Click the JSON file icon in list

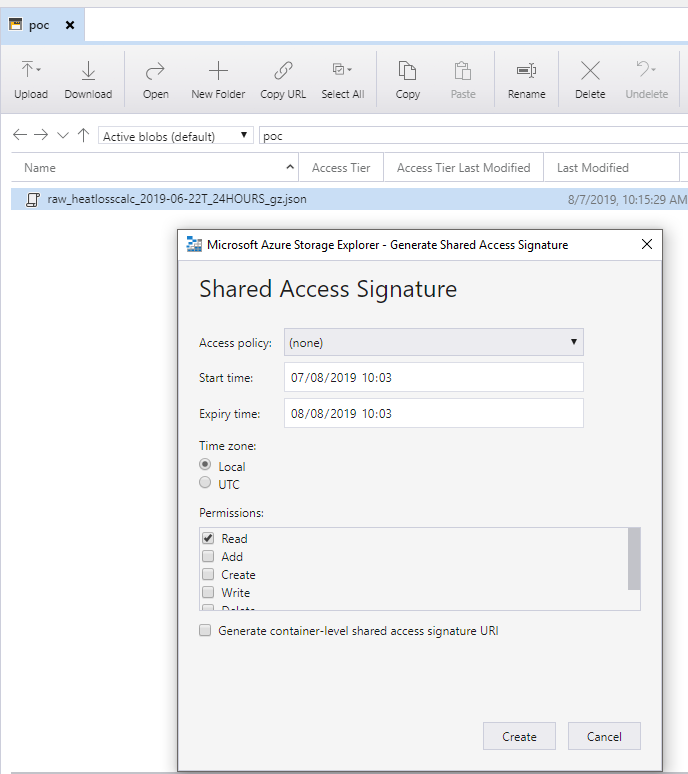33,199
